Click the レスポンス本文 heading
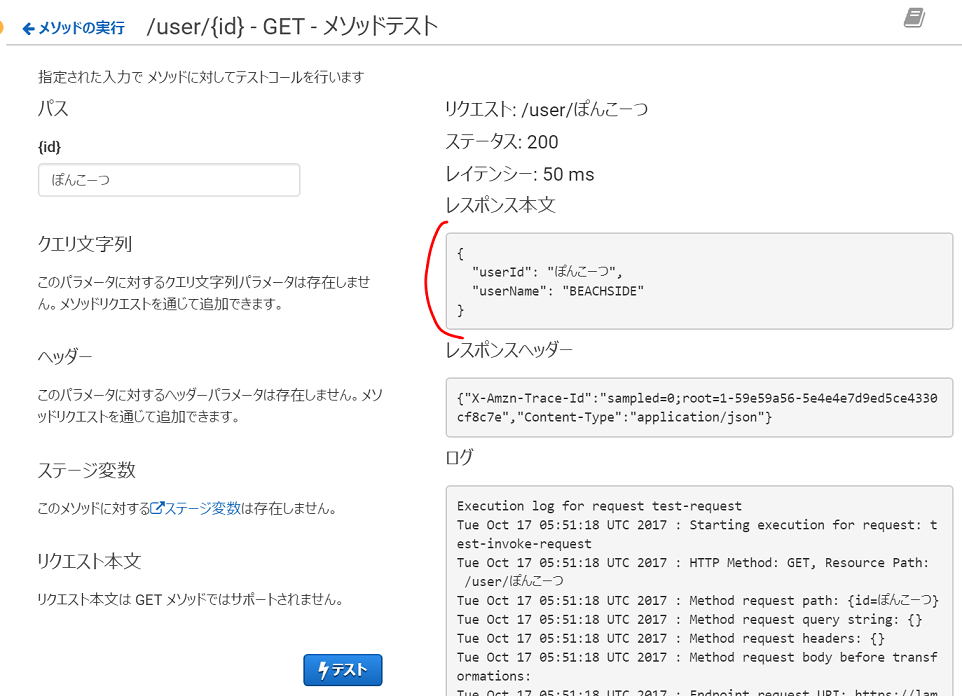This screenshot has width=962, height=696. (x=501, y=205)
